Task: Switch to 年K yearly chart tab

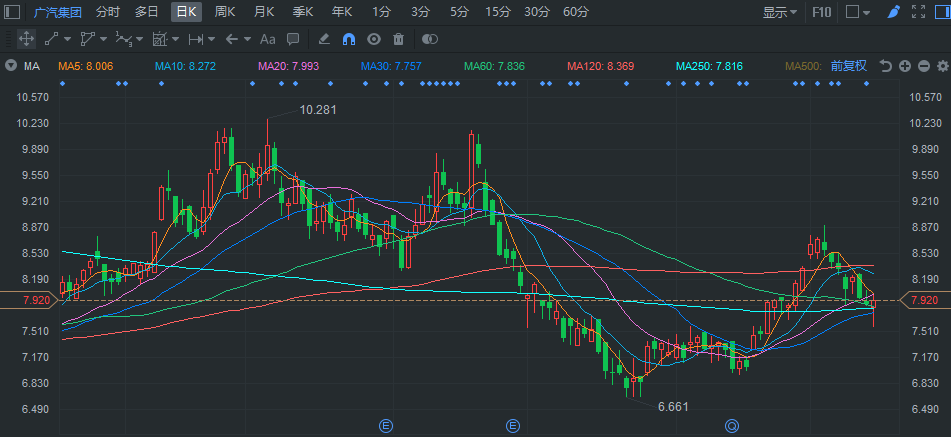Action: 342,12
